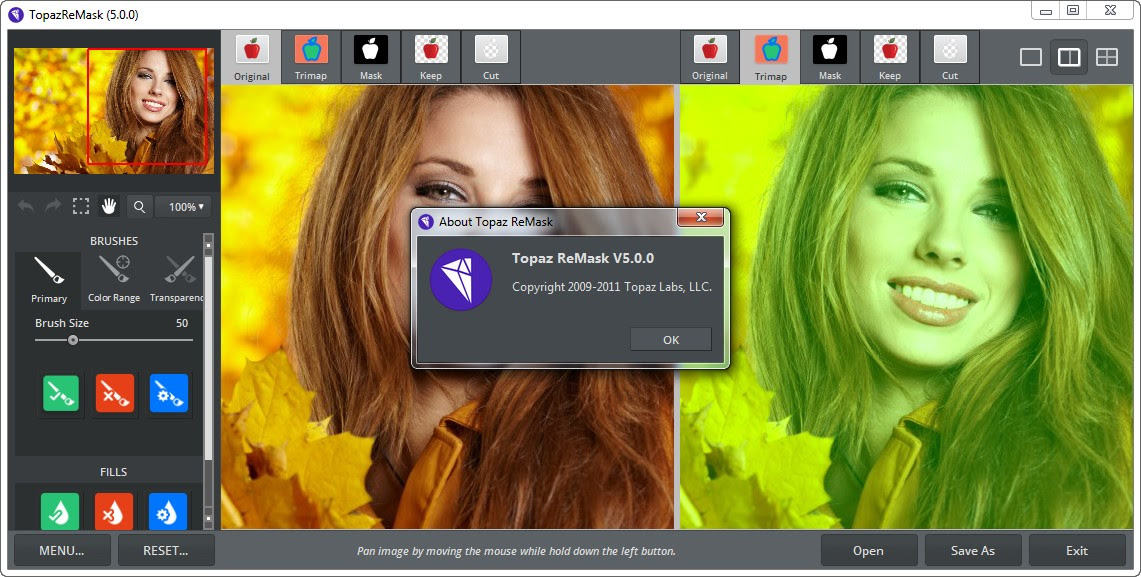Select the Color Range brush

click(x=114, y=280)
